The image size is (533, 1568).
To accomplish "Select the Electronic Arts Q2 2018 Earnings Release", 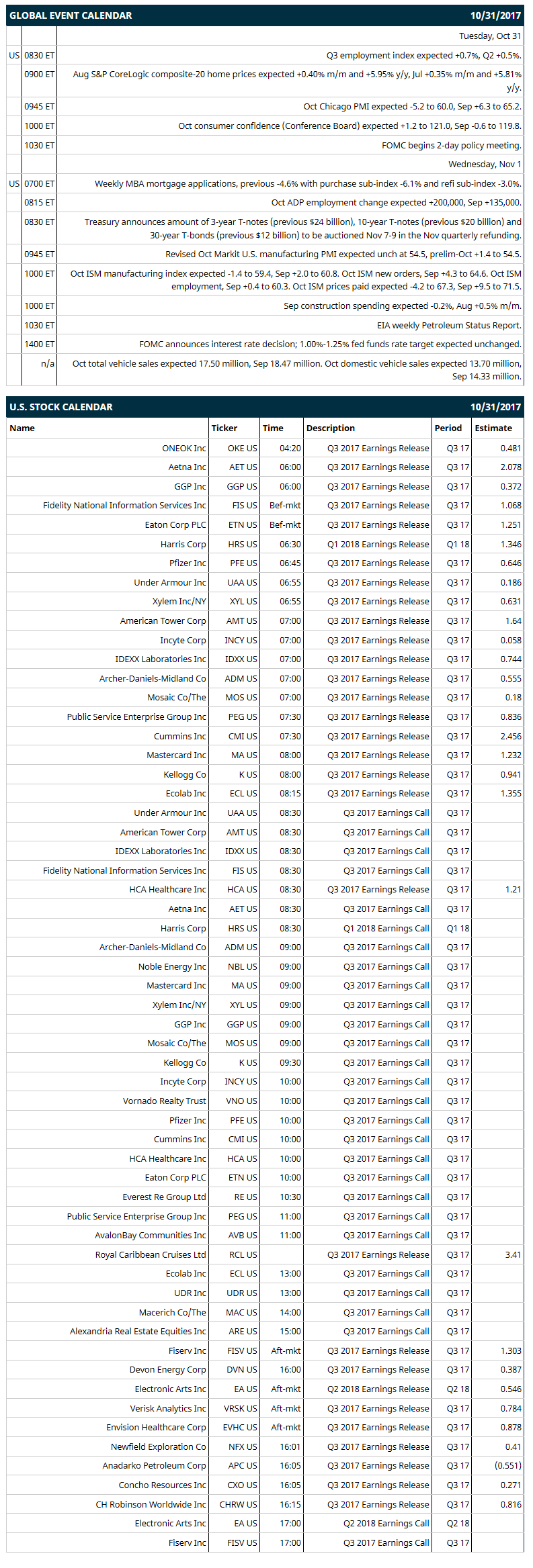I will point(378,1389).
